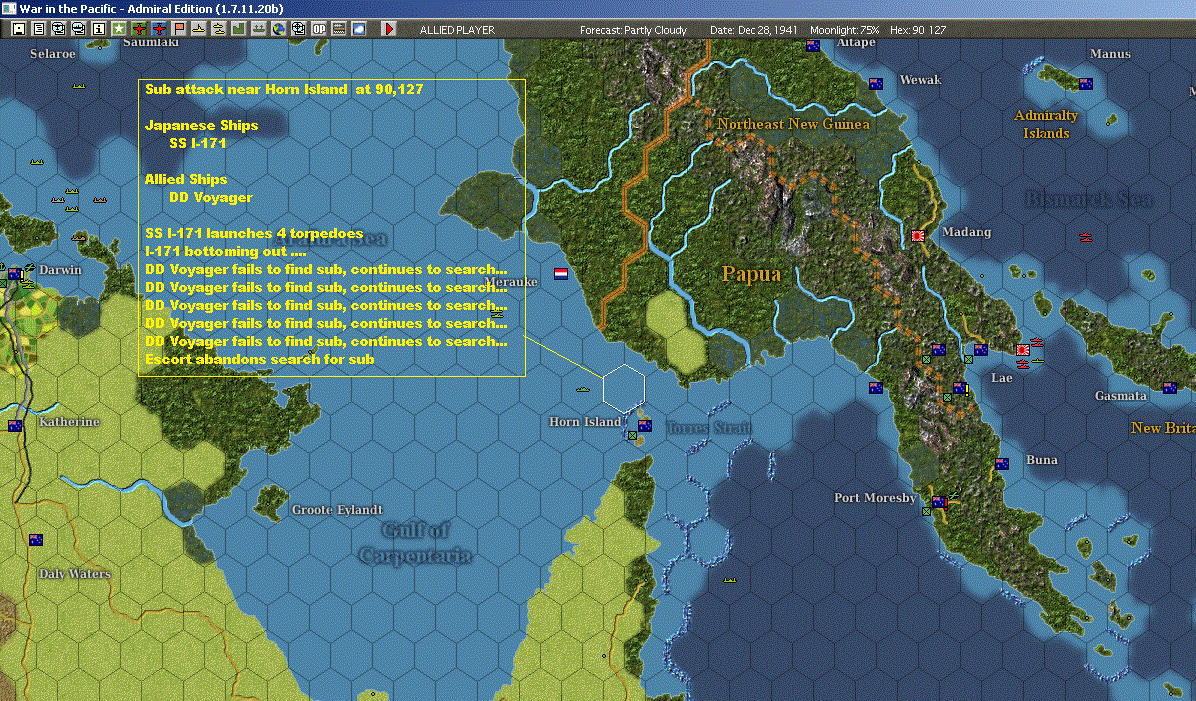Select red plane on green background icon
1196x701 pixels.
click(139, 29)
